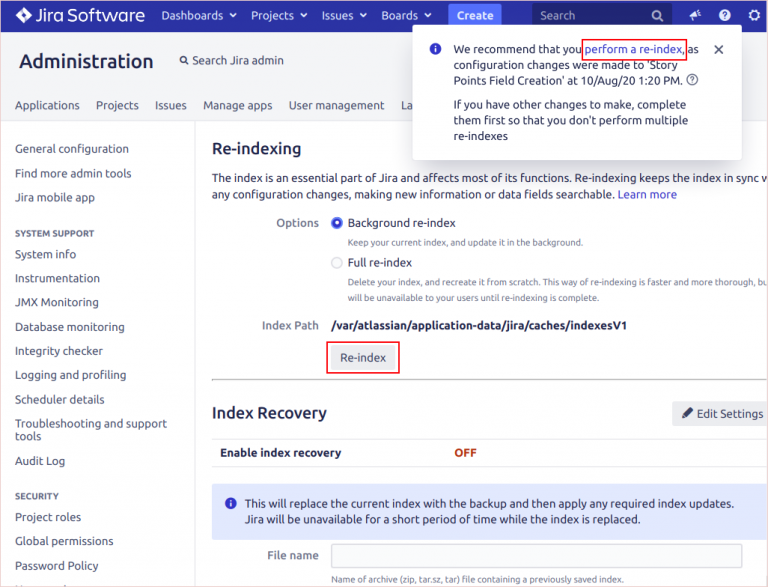Open Database monitoring page
Screen dimensions: 768x587
(x=70, y=327)
